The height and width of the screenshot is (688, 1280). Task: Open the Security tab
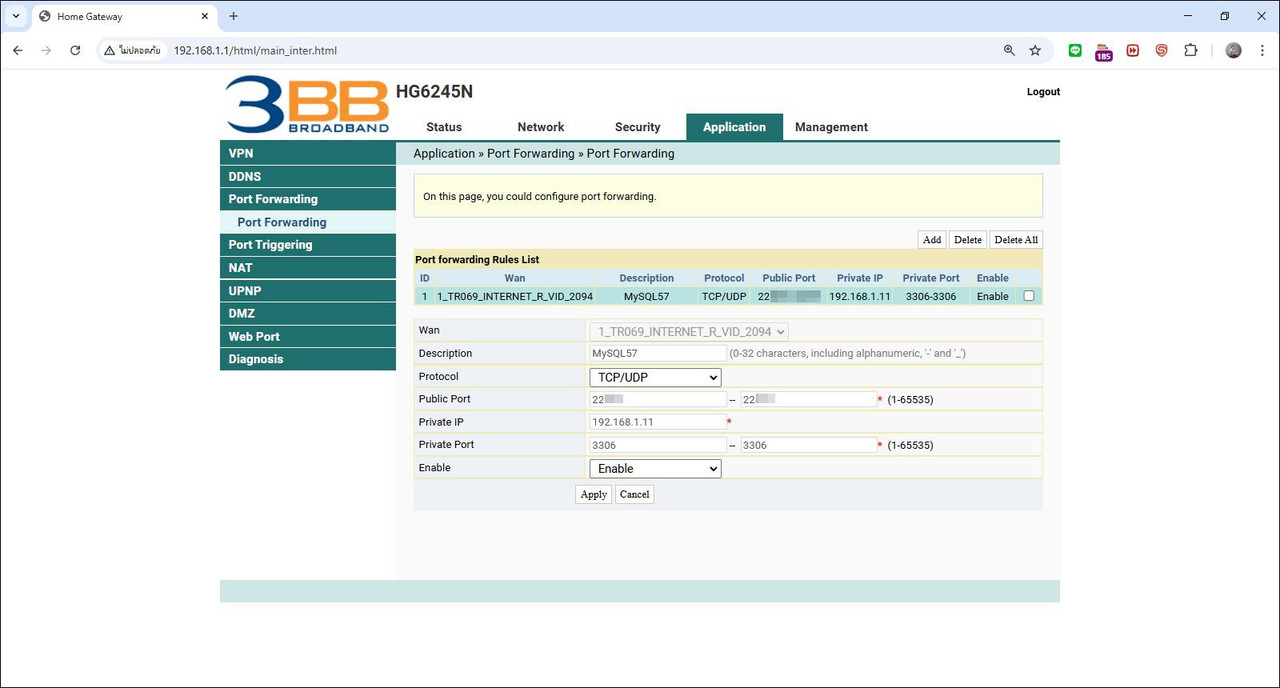click(638, 127)
